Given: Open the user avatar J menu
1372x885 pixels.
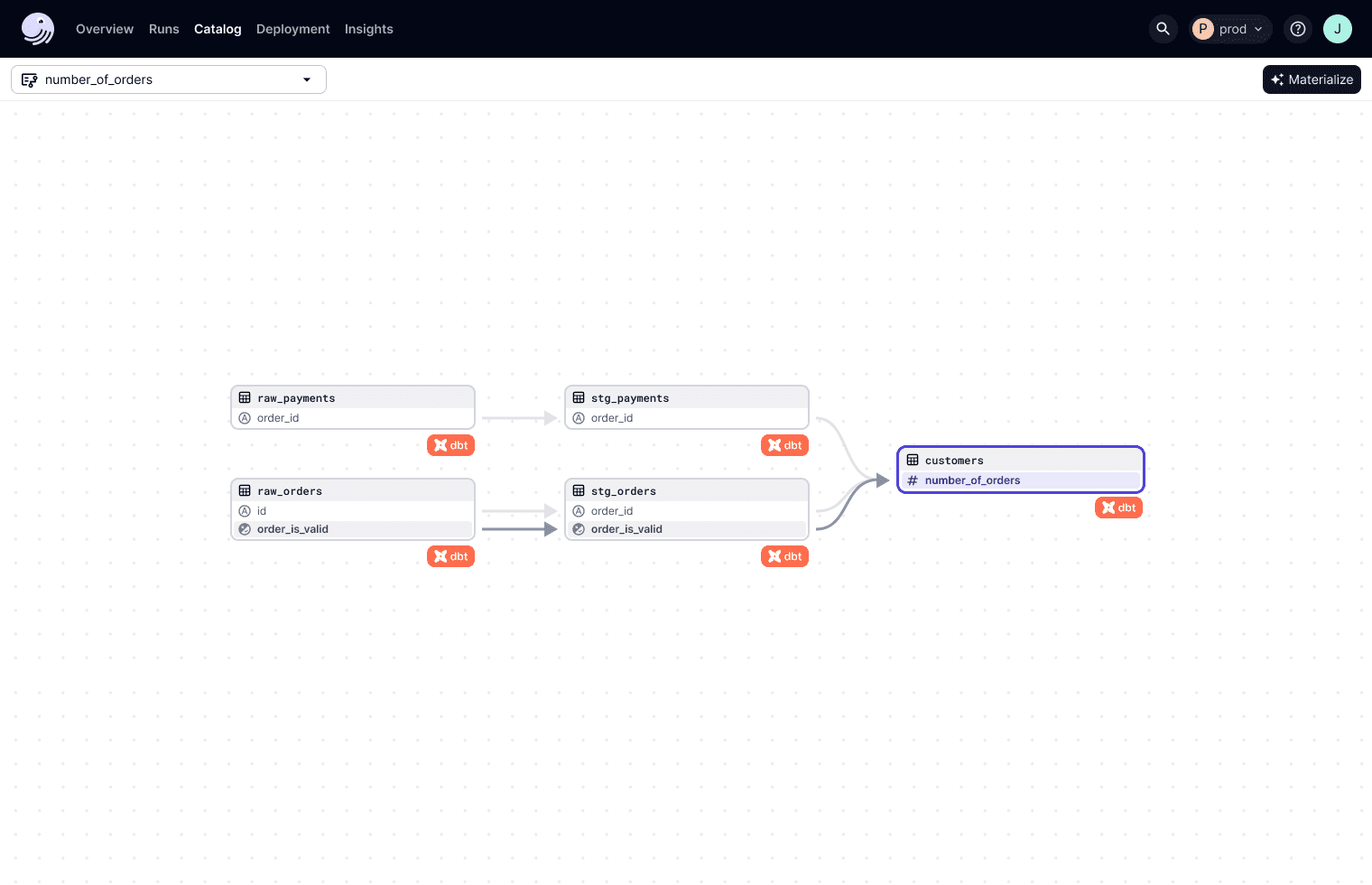Looking at the screenshot, I should coord(1337,29).
